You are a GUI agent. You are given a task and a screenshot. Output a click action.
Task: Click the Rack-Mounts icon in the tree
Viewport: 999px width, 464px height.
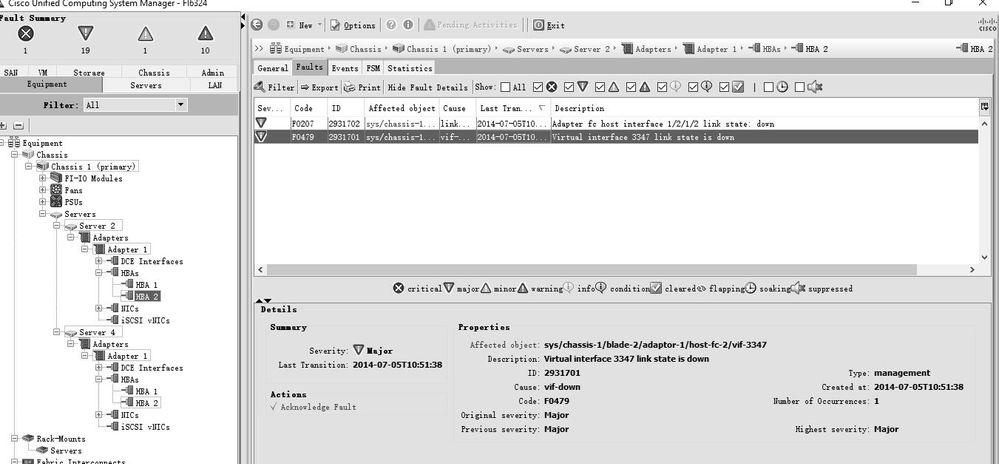[x=27, y=439]
